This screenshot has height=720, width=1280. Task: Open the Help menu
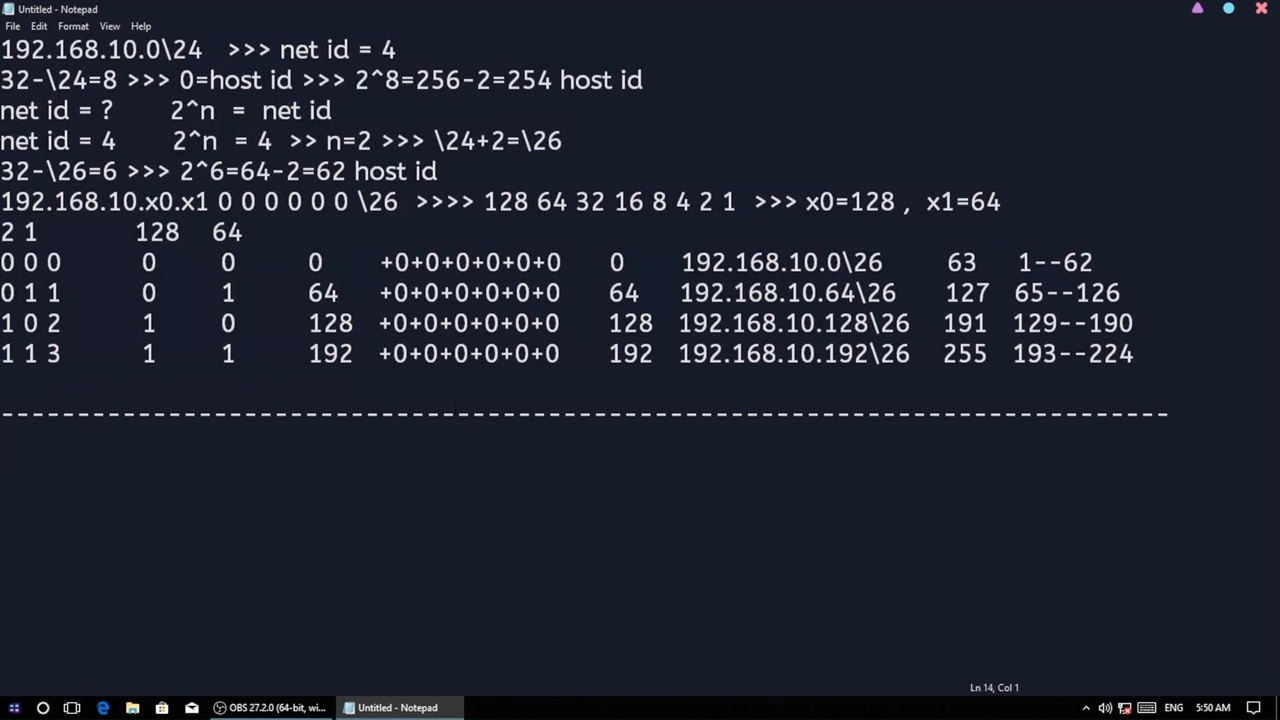[x=141, y=26]
